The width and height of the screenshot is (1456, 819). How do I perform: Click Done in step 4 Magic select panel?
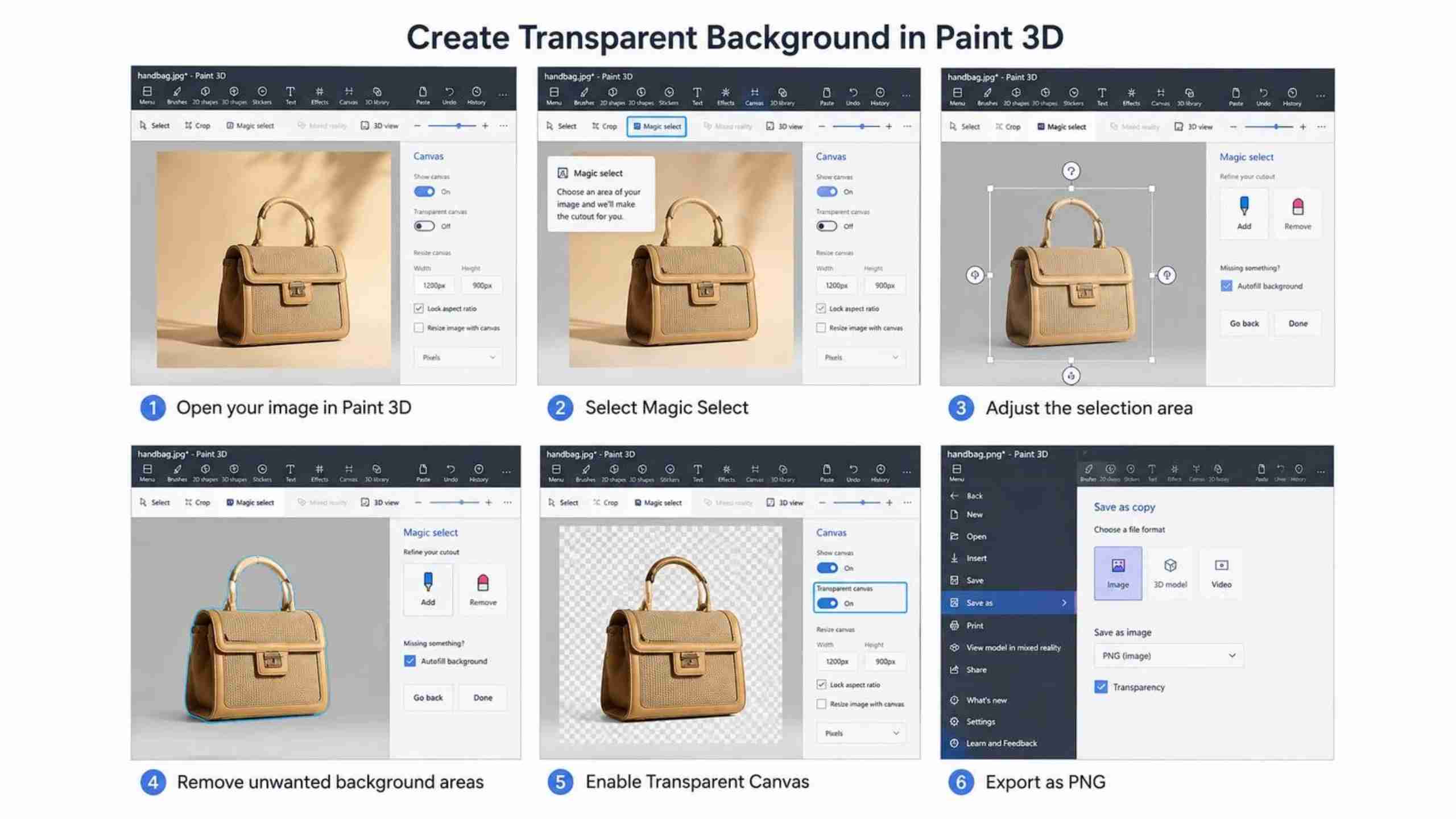[483, 697]
